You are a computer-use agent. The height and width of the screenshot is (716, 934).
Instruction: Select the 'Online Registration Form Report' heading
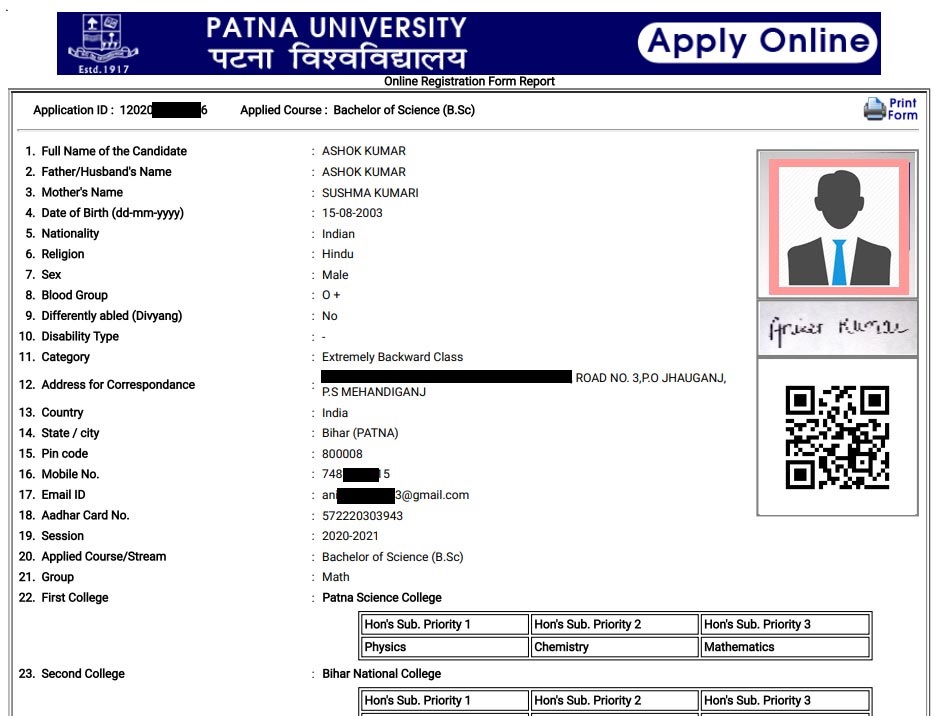469,82
